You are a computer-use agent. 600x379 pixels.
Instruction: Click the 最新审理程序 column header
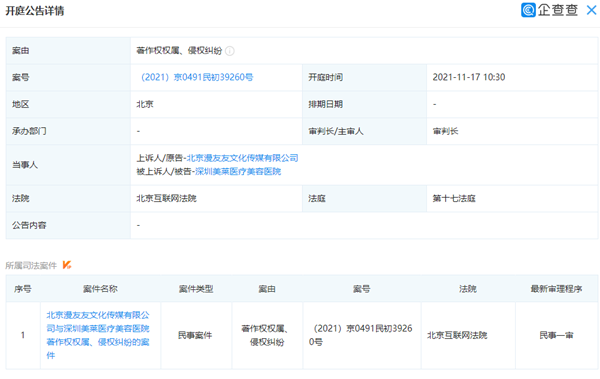click(x=556, y=289)
